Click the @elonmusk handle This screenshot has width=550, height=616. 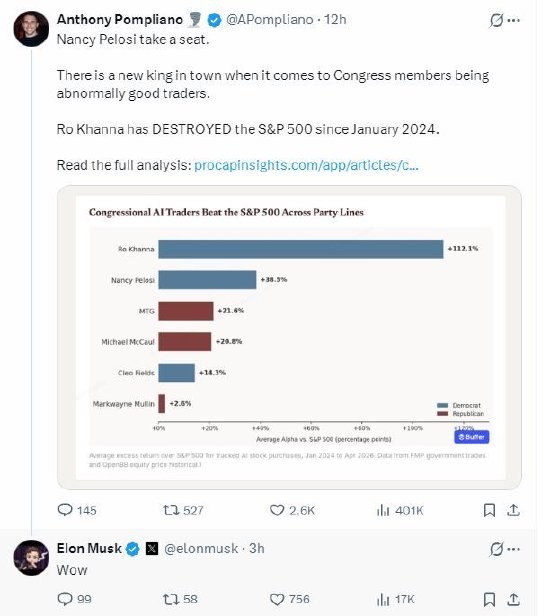(201, 548)
